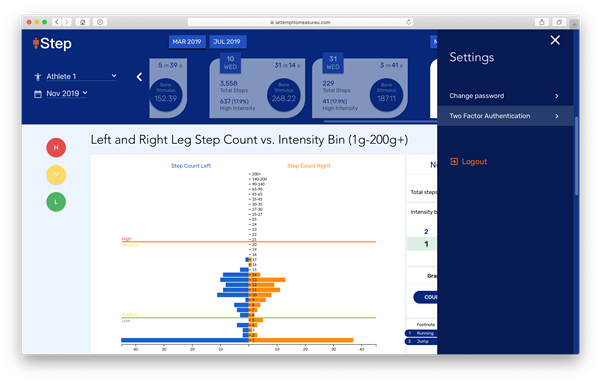
Task: Open Two Factor Authentication option
Action: [x=505, y=116]
